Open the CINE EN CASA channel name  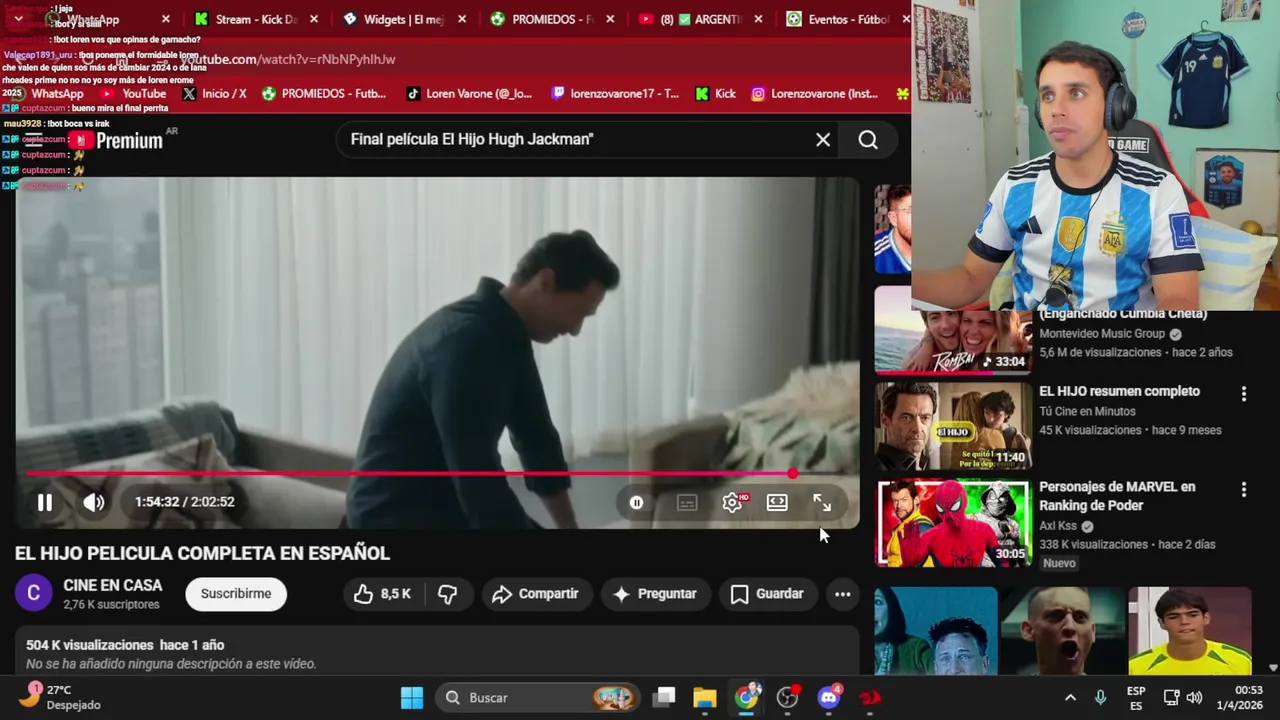113,586
